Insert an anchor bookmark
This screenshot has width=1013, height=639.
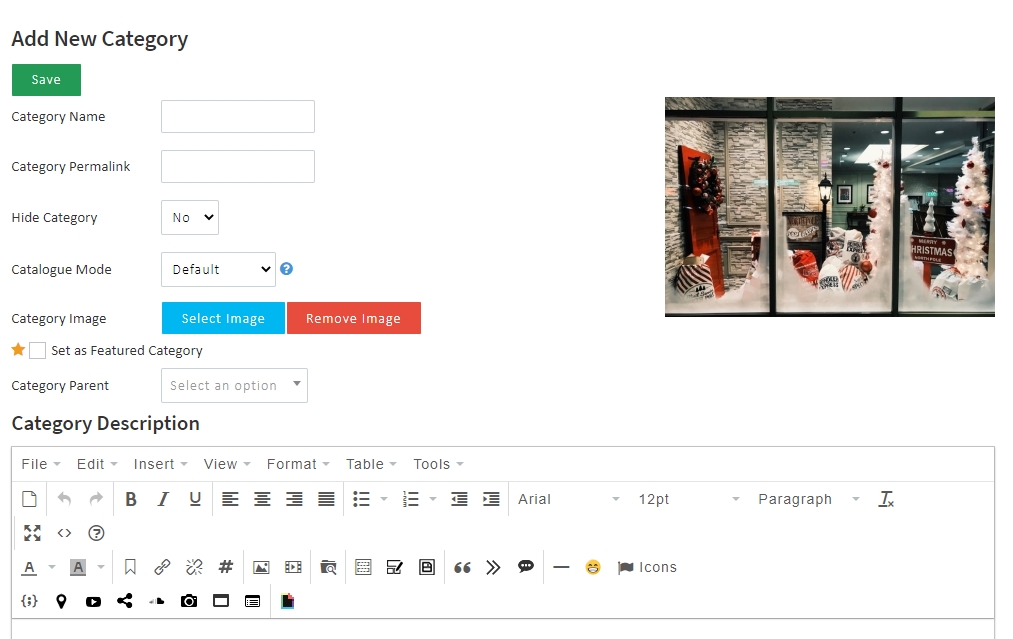(x=131, y=567)
